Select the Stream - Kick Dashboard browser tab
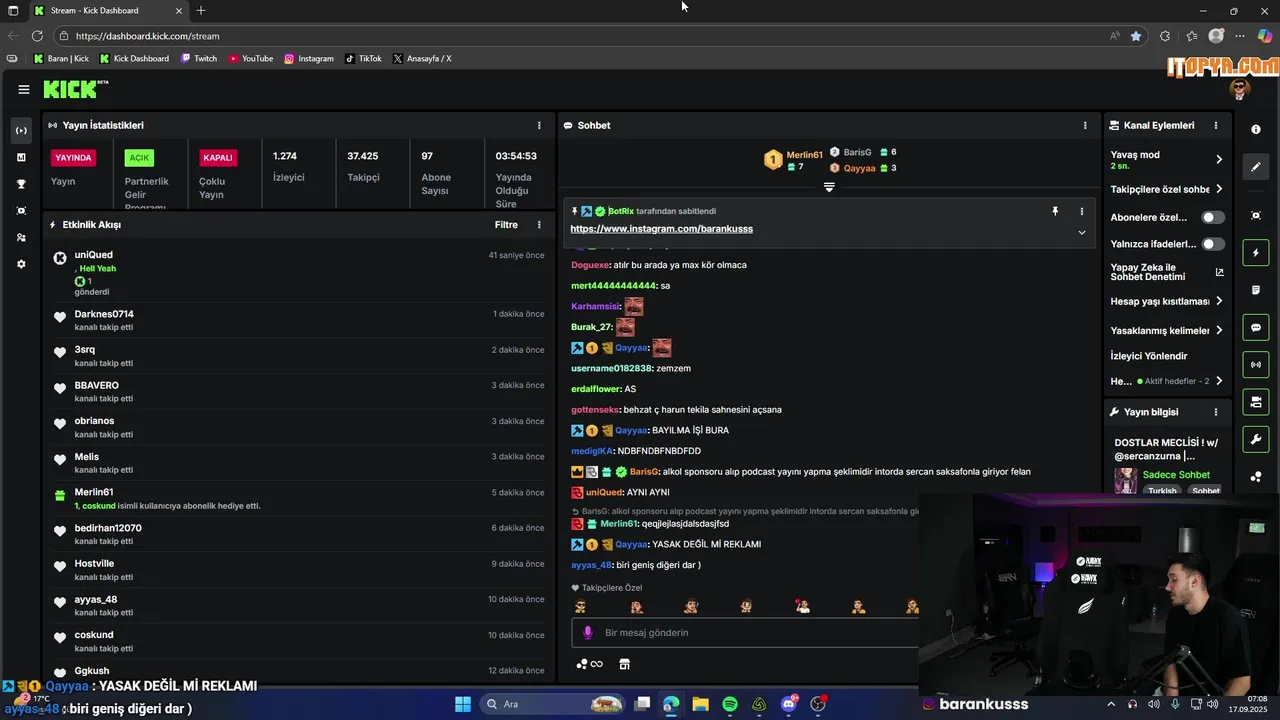This screenshot has width=1280, height=720. click(110, 11)
